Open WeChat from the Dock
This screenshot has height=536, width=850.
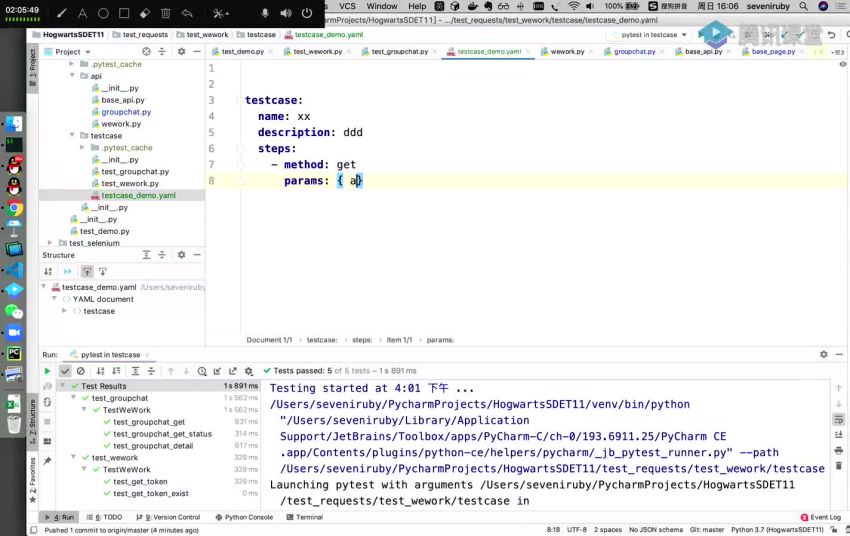tap(15, 311)
